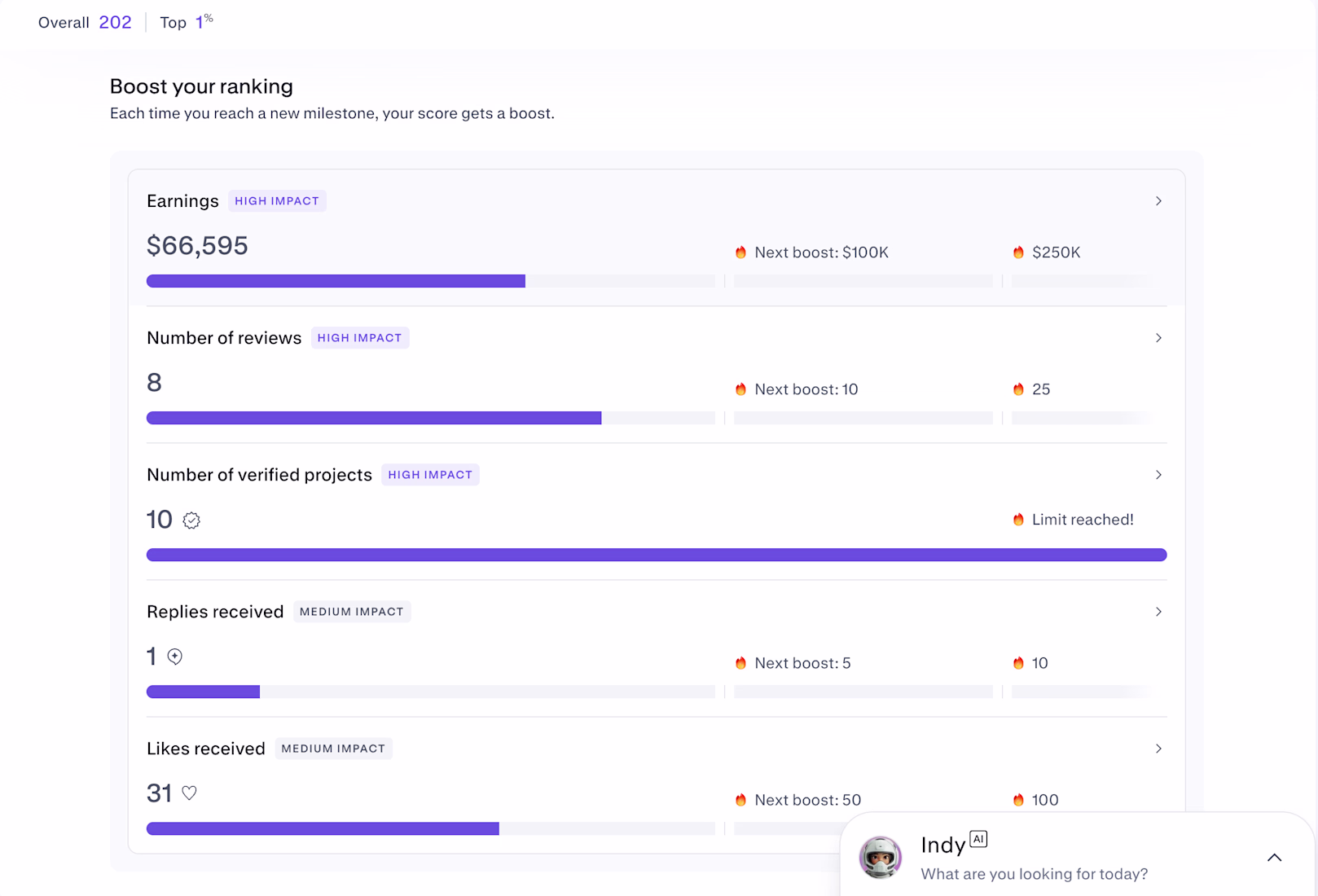Open the Number of verified projects chevron
Viewport: 1318px width, 896px height.
[1158, 475]
